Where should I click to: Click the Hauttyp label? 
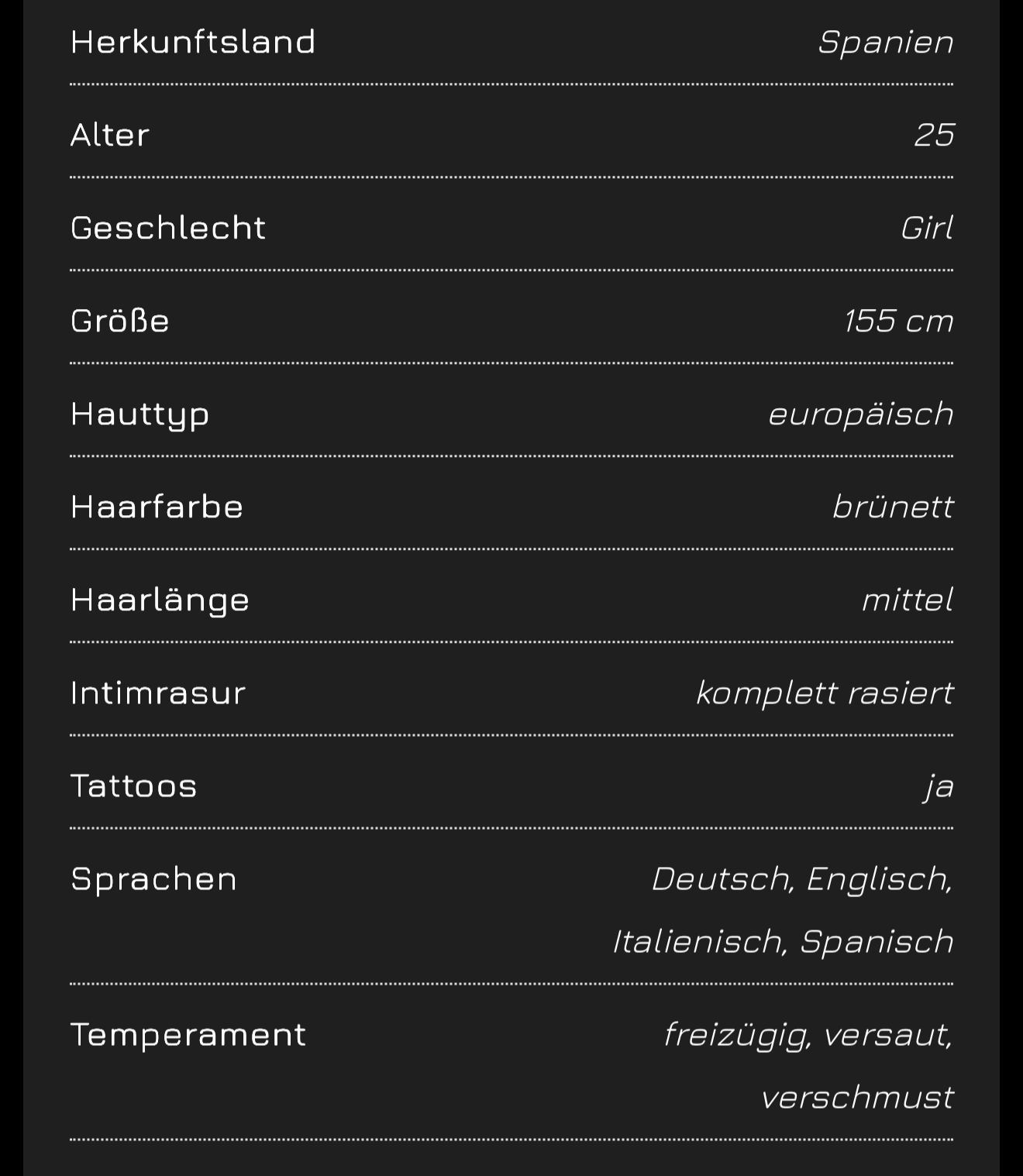[140, 414]
